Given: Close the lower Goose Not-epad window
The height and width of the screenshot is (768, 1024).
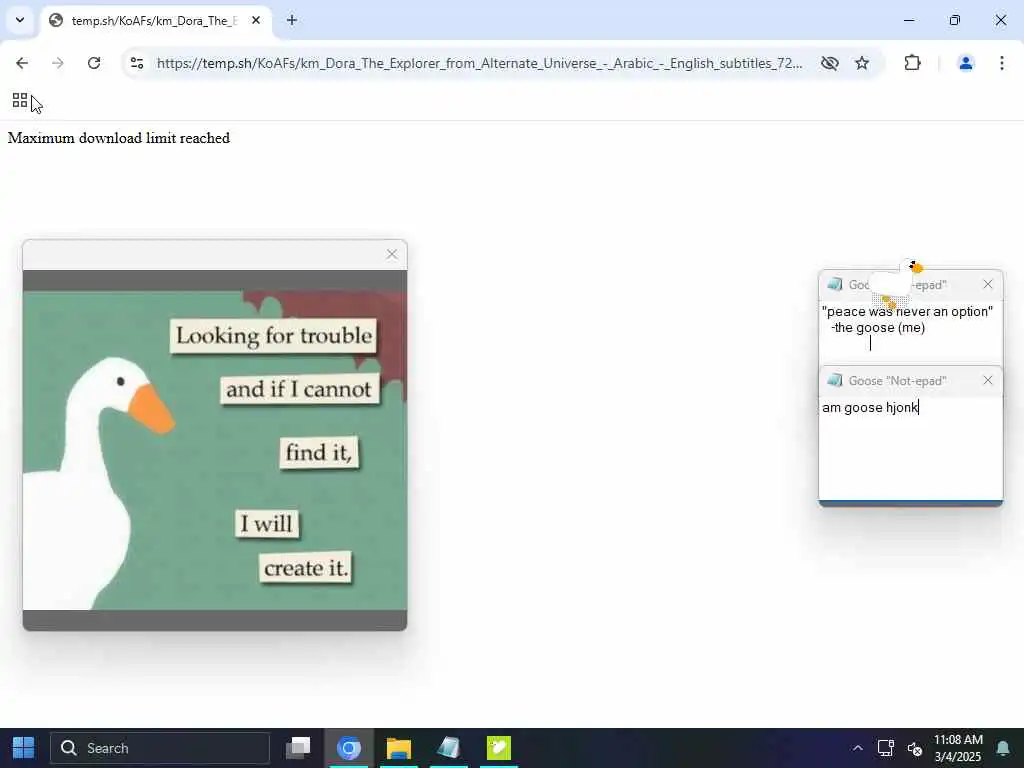Looking at the screenshot, I should tap(987, 380).
